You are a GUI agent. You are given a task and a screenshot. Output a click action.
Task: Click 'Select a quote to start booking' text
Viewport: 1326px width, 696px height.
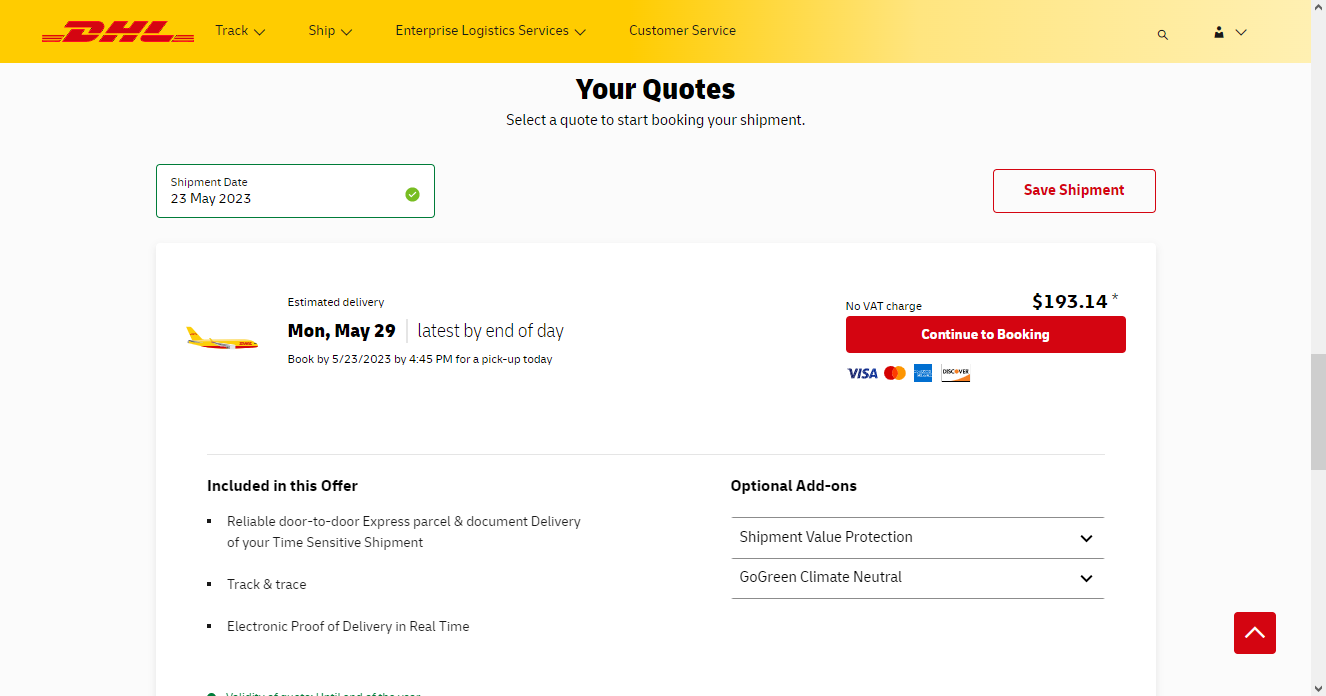[655, 120]
